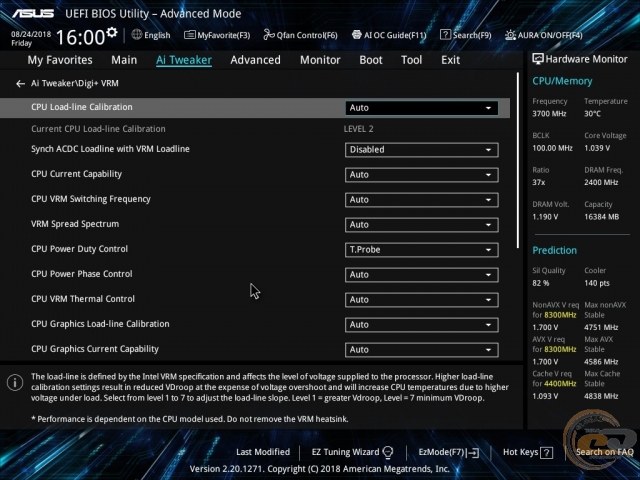Click the settings list scrollbar
The image size is (640, 480).
(518, 160)
